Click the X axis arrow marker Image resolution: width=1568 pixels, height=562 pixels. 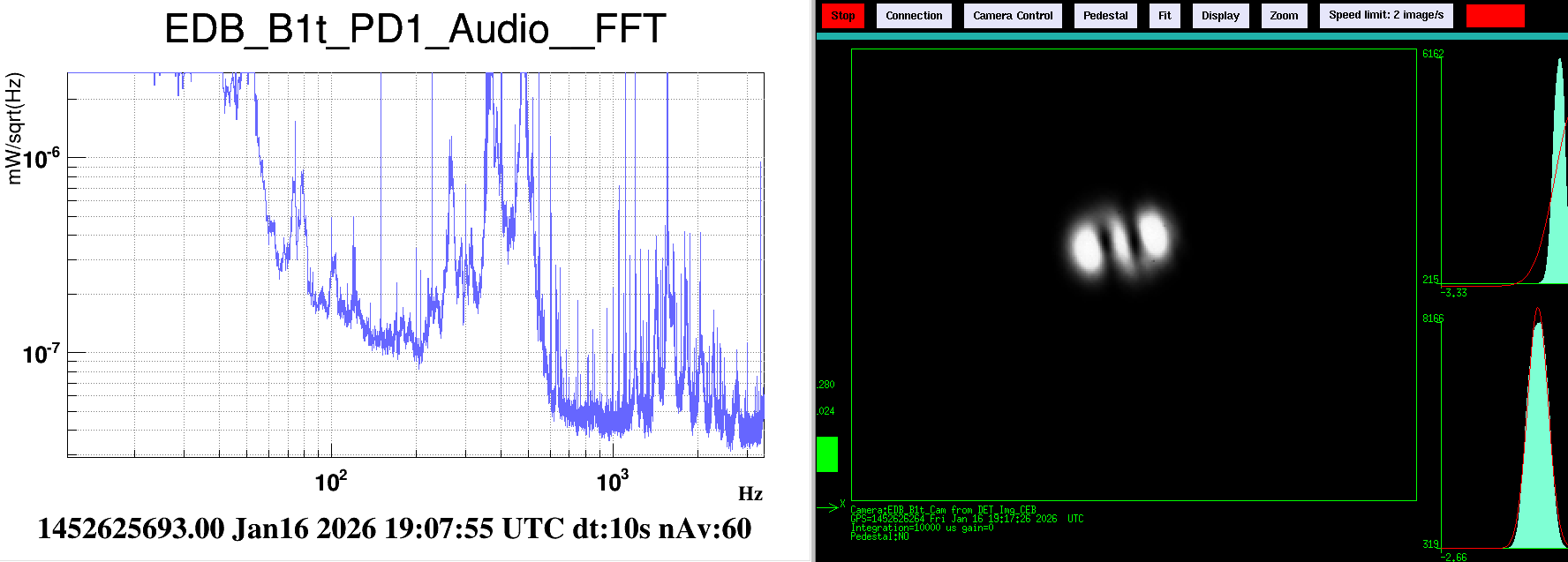click(x=832, y=506)
